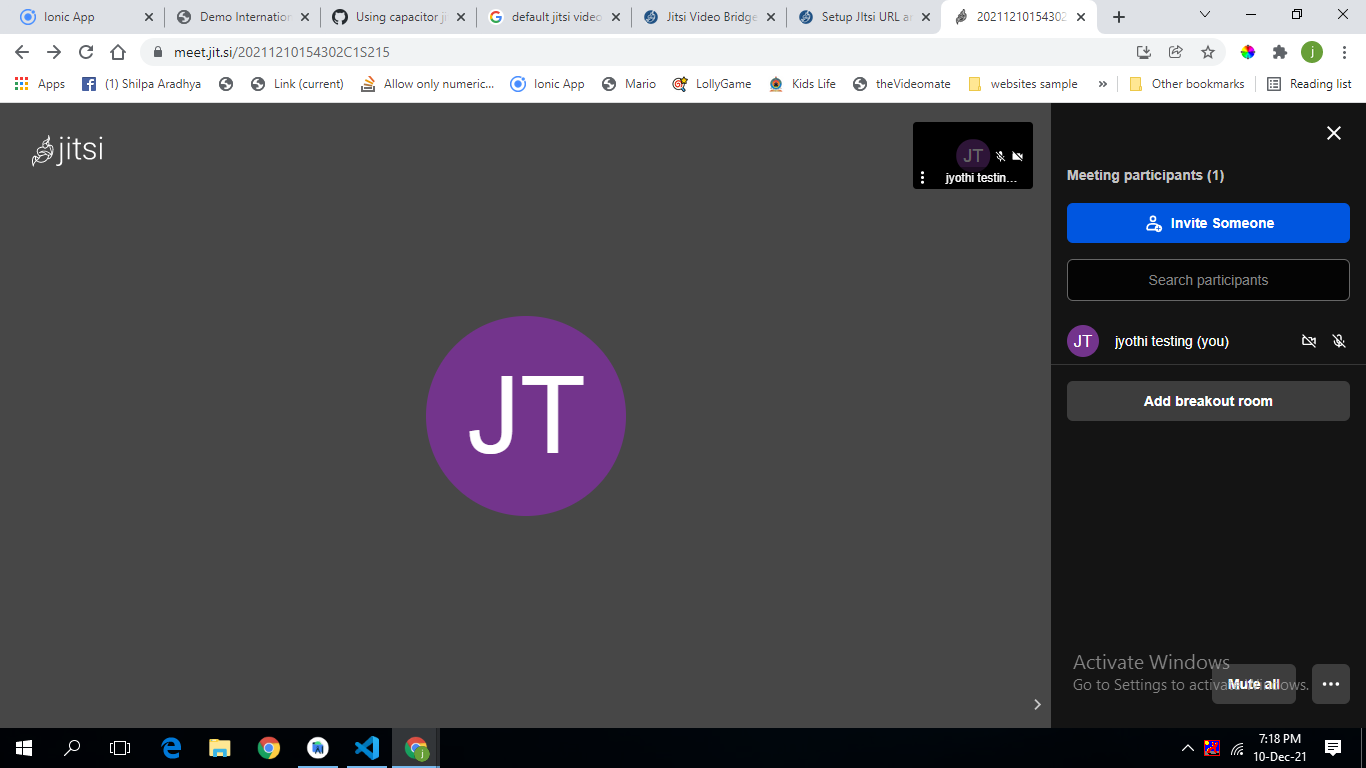This screenshot has height=768, width=1366.
Task: Click the bookmark star in the address bar
Action: 1208,51
